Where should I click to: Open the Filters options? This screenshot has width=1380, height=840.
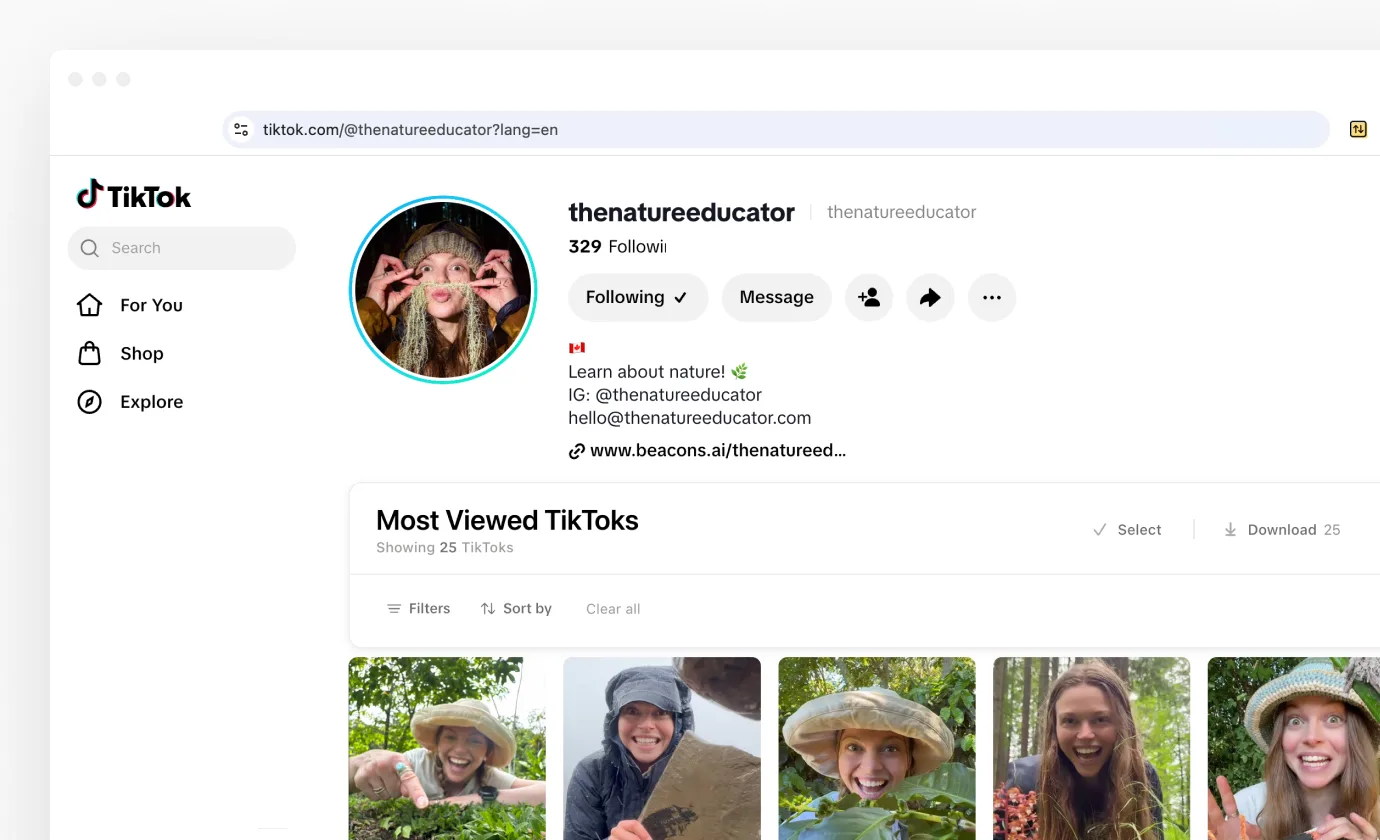(x=419, y=608)
